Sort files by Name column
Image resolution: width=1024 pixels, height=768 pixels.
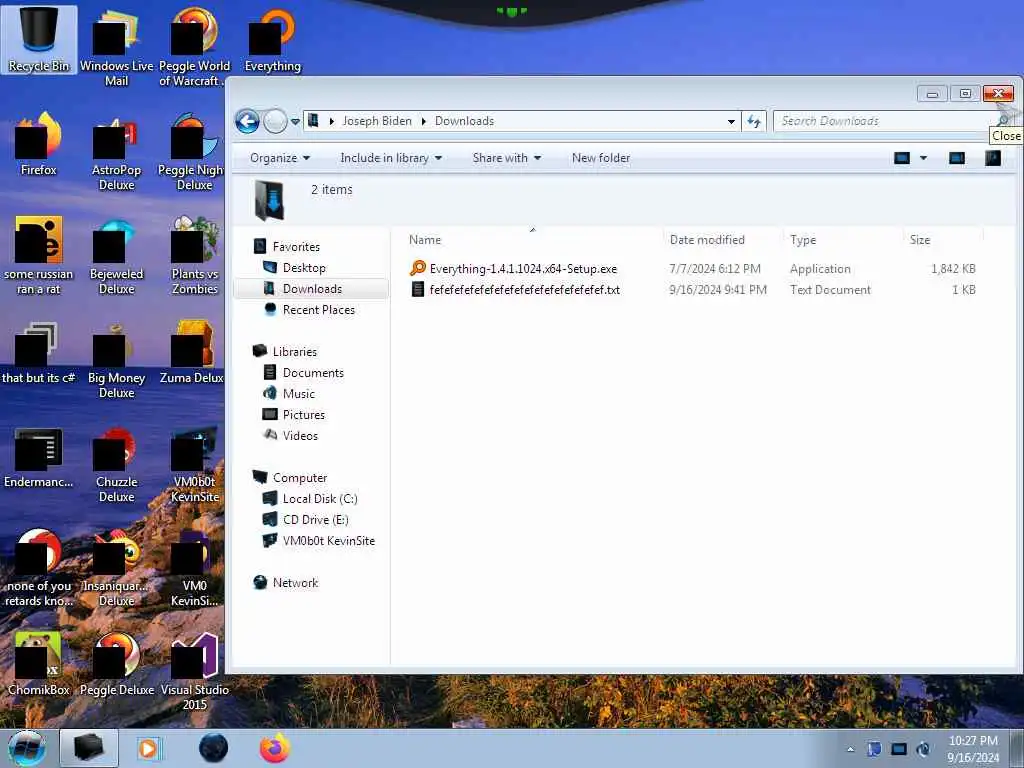coord(533,240)
